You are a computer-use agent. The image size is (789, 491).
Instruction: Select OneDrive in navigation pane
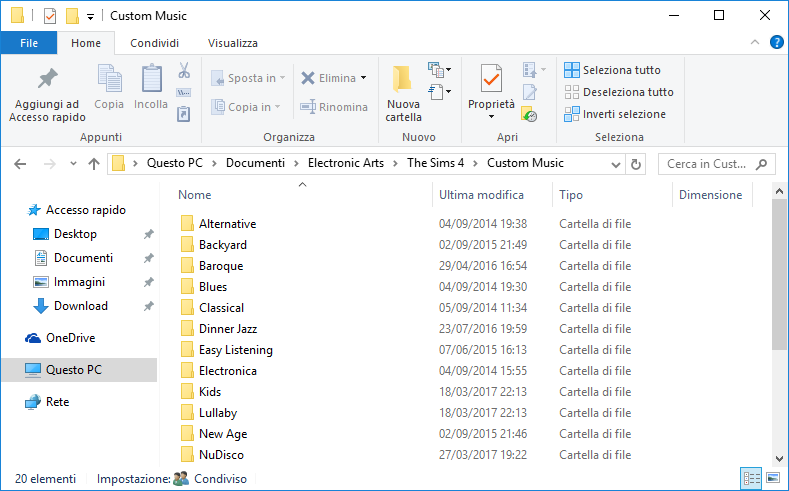click(70, 338)
